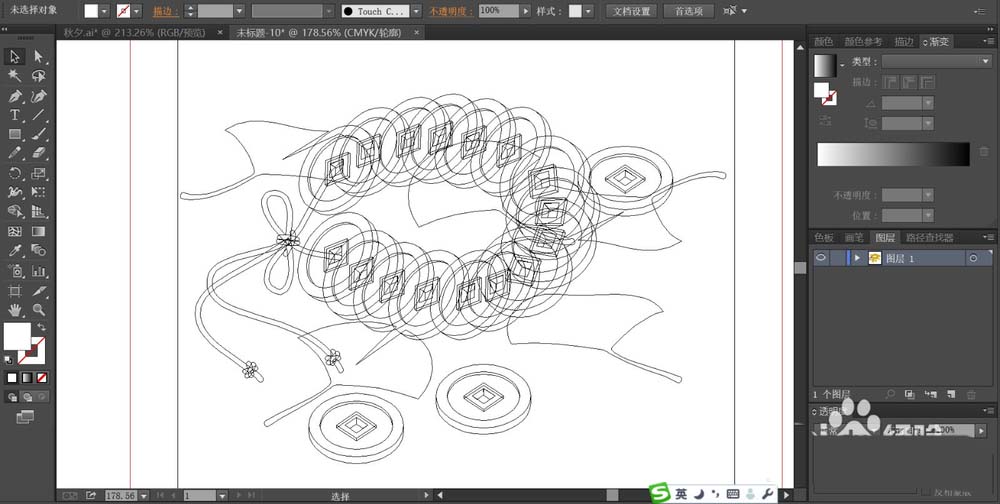Viewport: 1000px width, 504px height.
Task: Click the target circle of 图层 1
Action: tap(973, 258)
